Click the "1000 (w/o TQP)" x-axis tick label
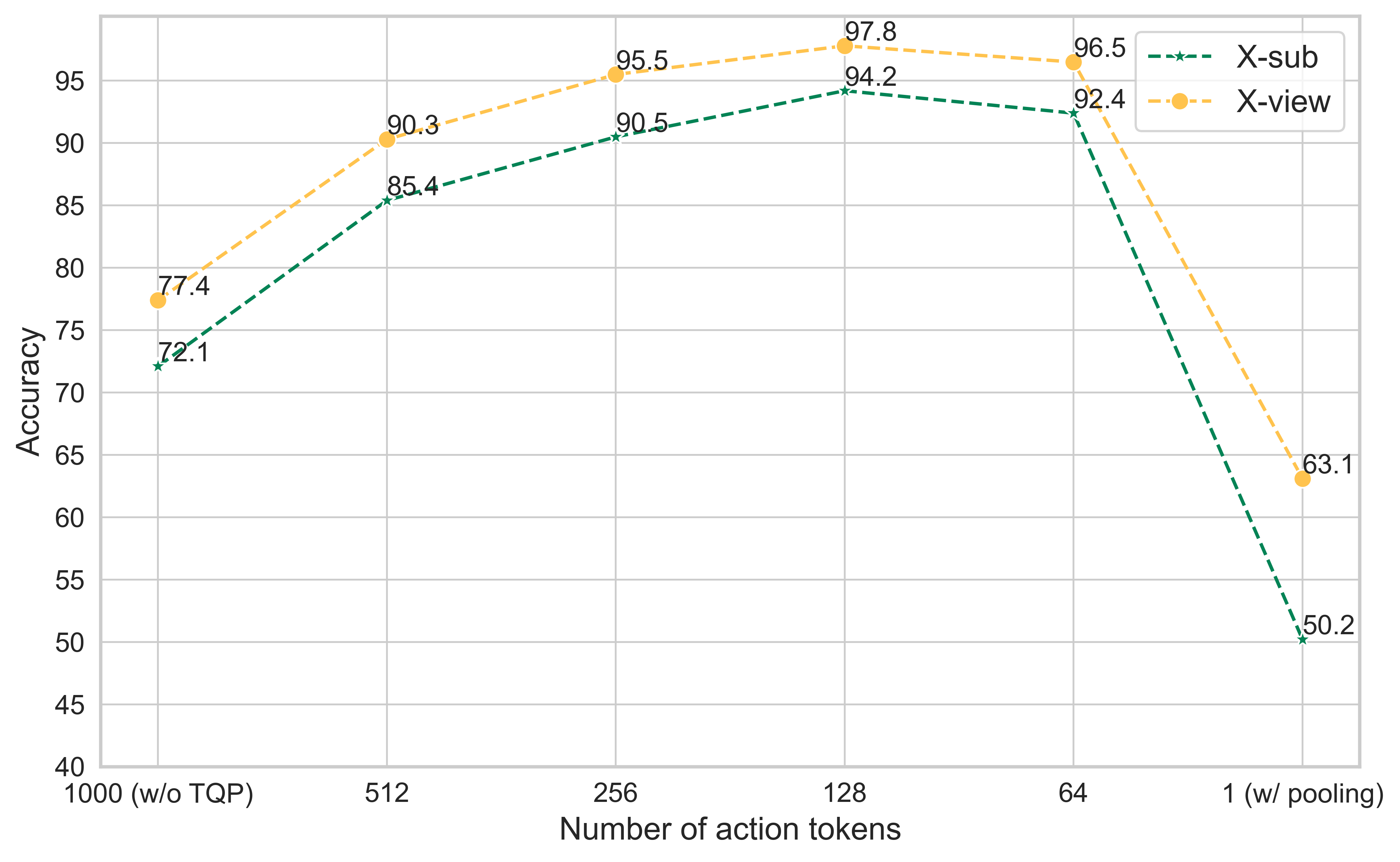 pyautogui.click(x=159, y=793)
